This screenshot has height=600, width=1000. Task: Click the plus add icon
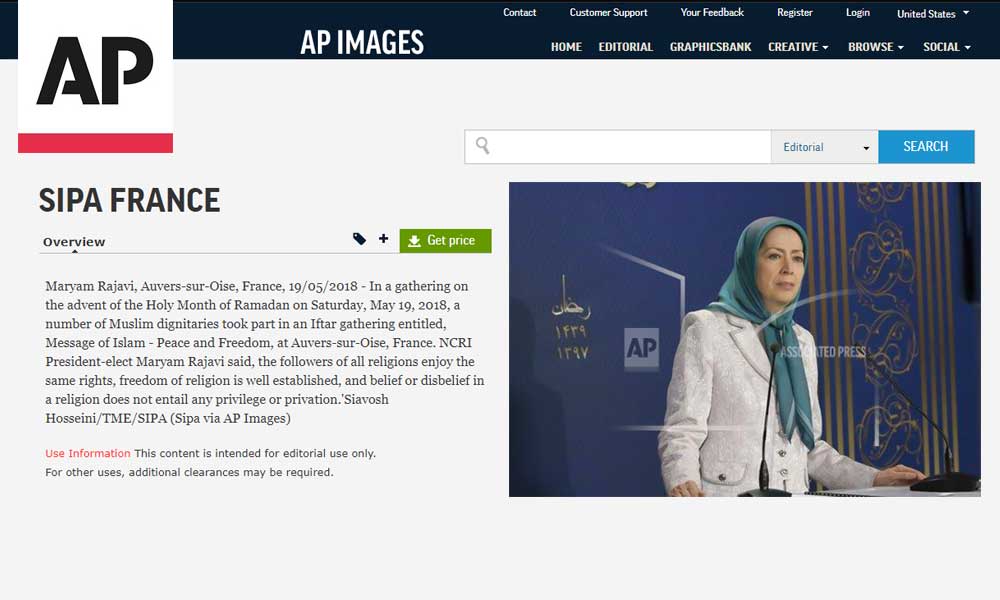click(383, 238)
